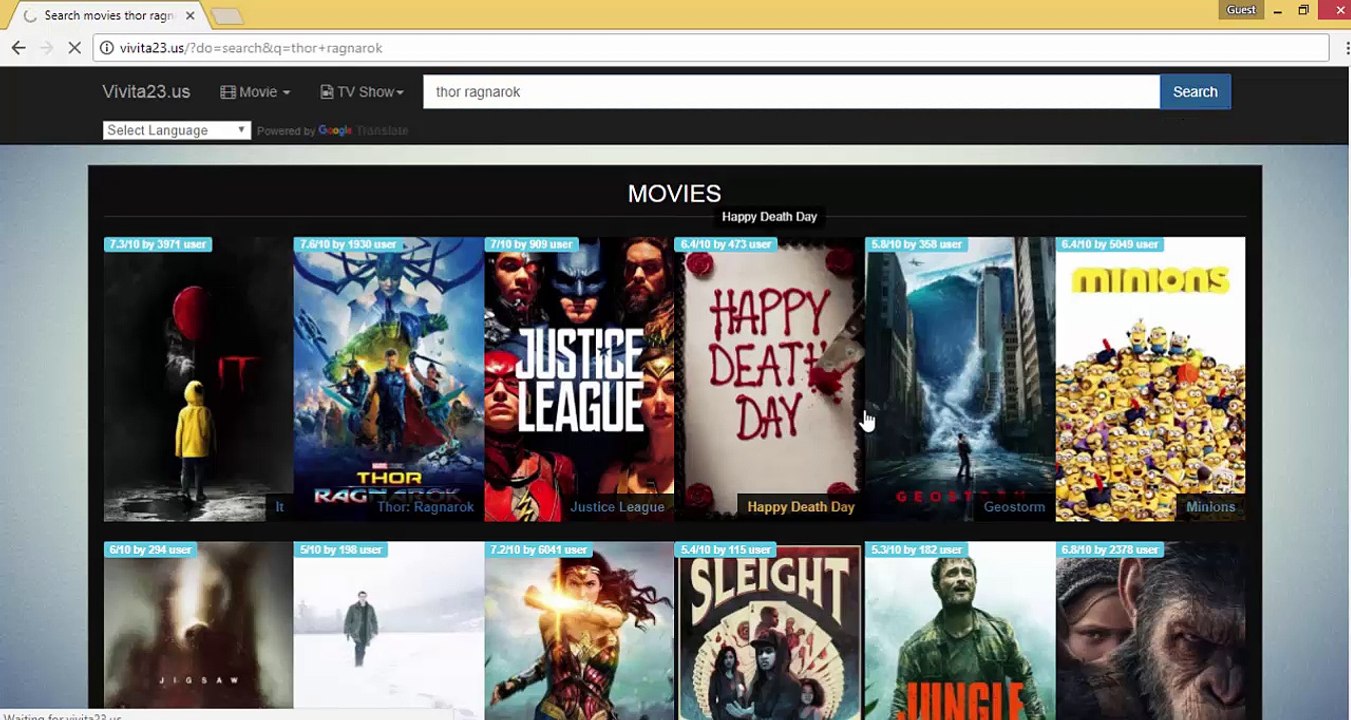The image size is (1351, 720).
Task: Open the Geostorm movie poster
Action: tap(959, 379)
